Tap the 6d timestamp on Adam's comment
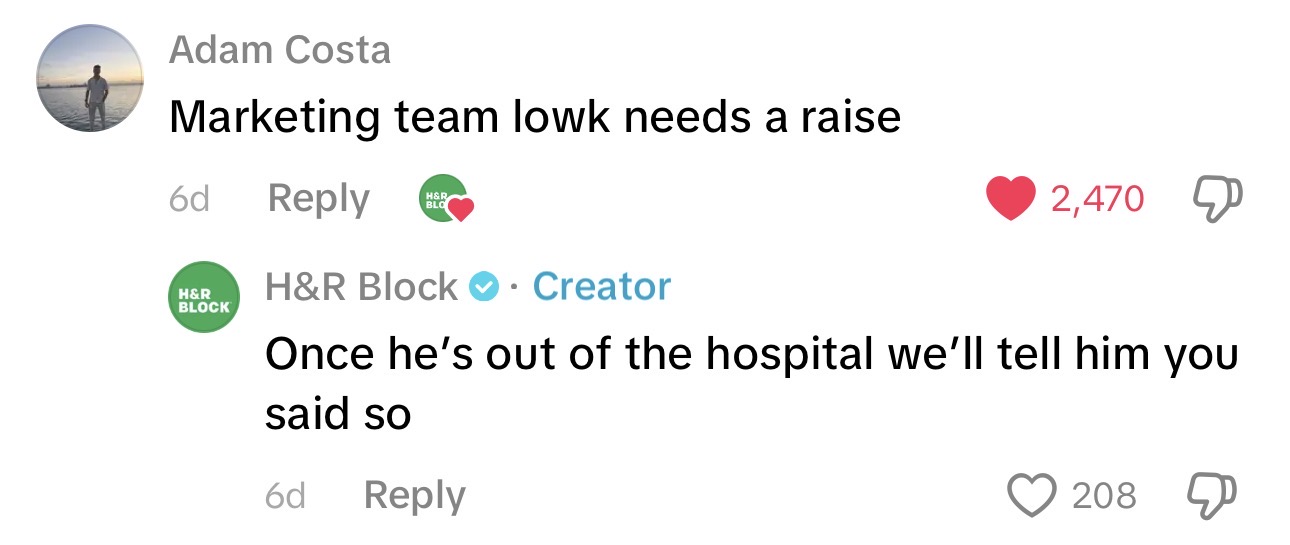Image resolution: width=1290 pixels, height=545 pixels. coord(189,199)
